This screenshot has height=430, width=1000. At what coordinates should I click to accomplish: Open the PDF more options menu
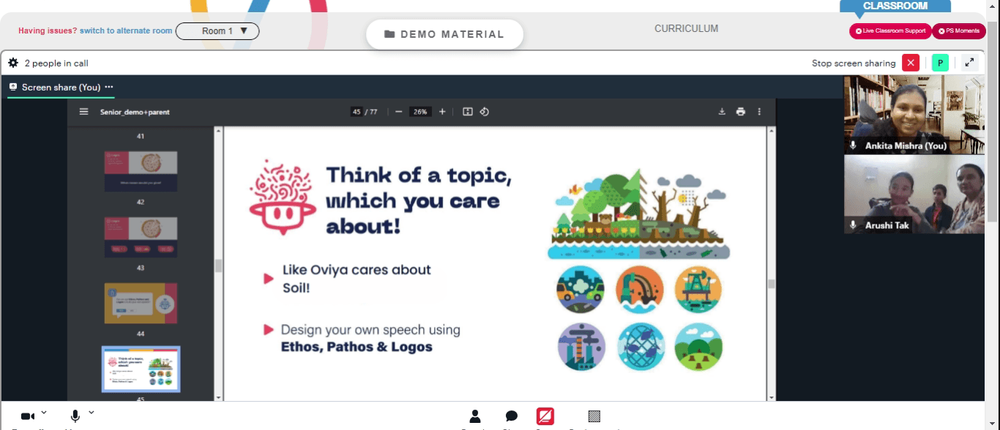[x=760, y=112]
